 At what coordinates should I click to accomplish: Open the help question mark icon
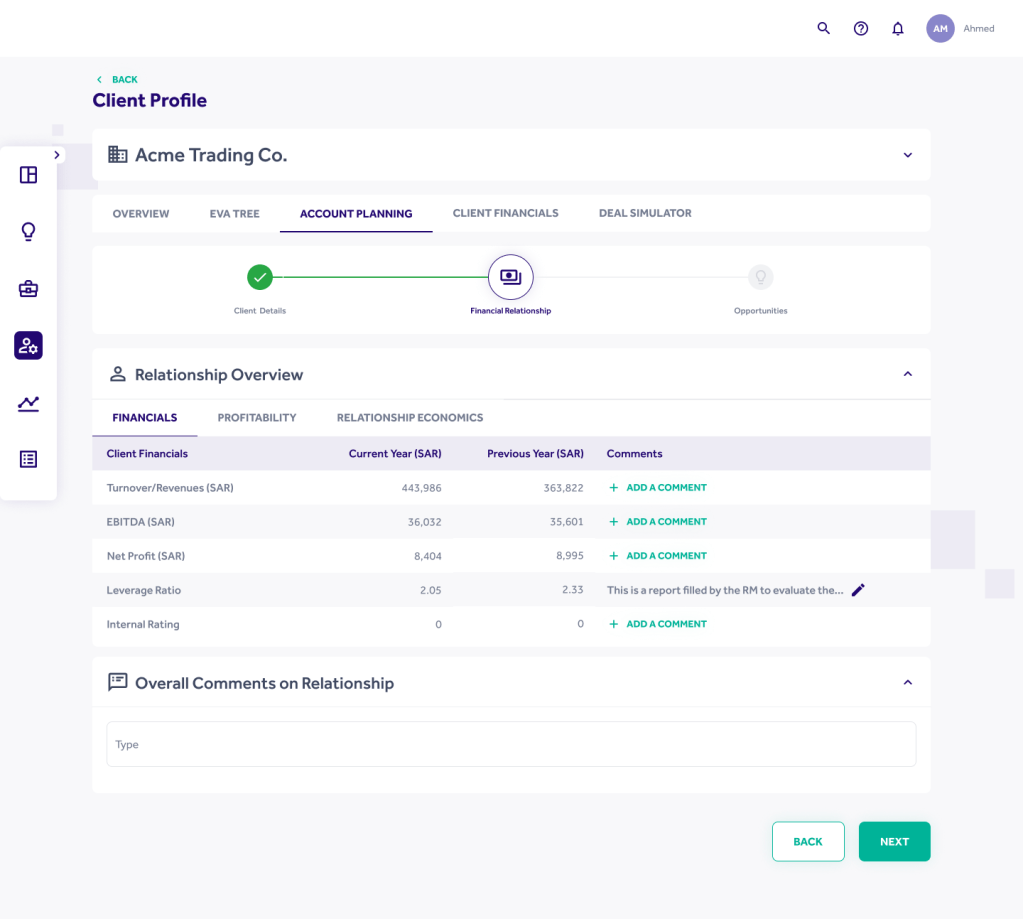coord(860,28)
